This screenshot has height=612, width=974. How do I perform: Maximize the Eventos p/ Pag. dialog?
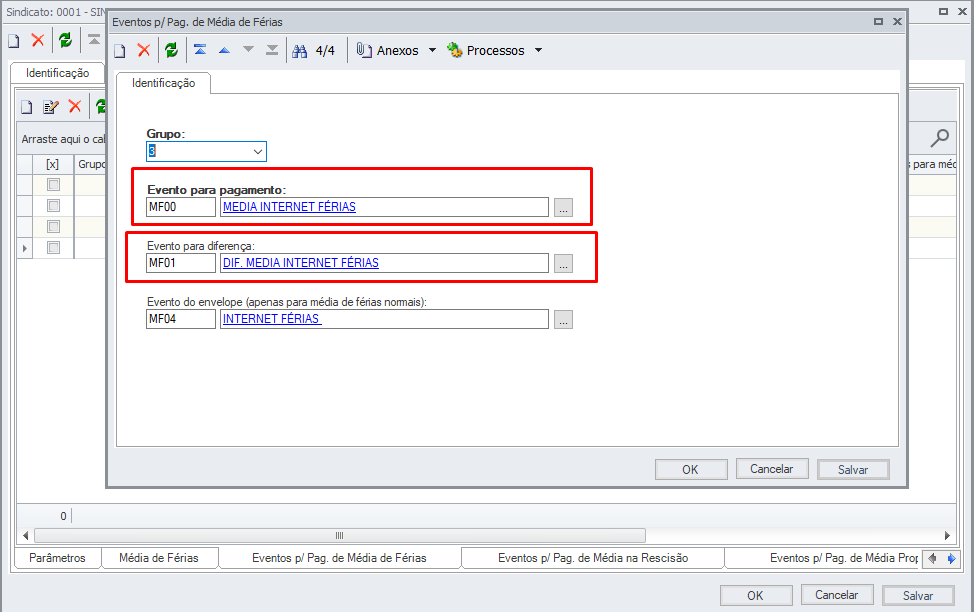point(878,22)
